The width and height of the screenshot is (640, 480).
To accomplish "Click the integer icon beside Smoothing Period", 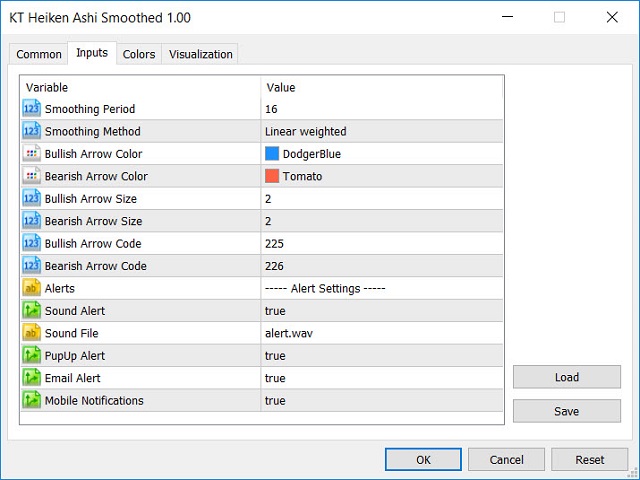I will [x=31, y=109].
